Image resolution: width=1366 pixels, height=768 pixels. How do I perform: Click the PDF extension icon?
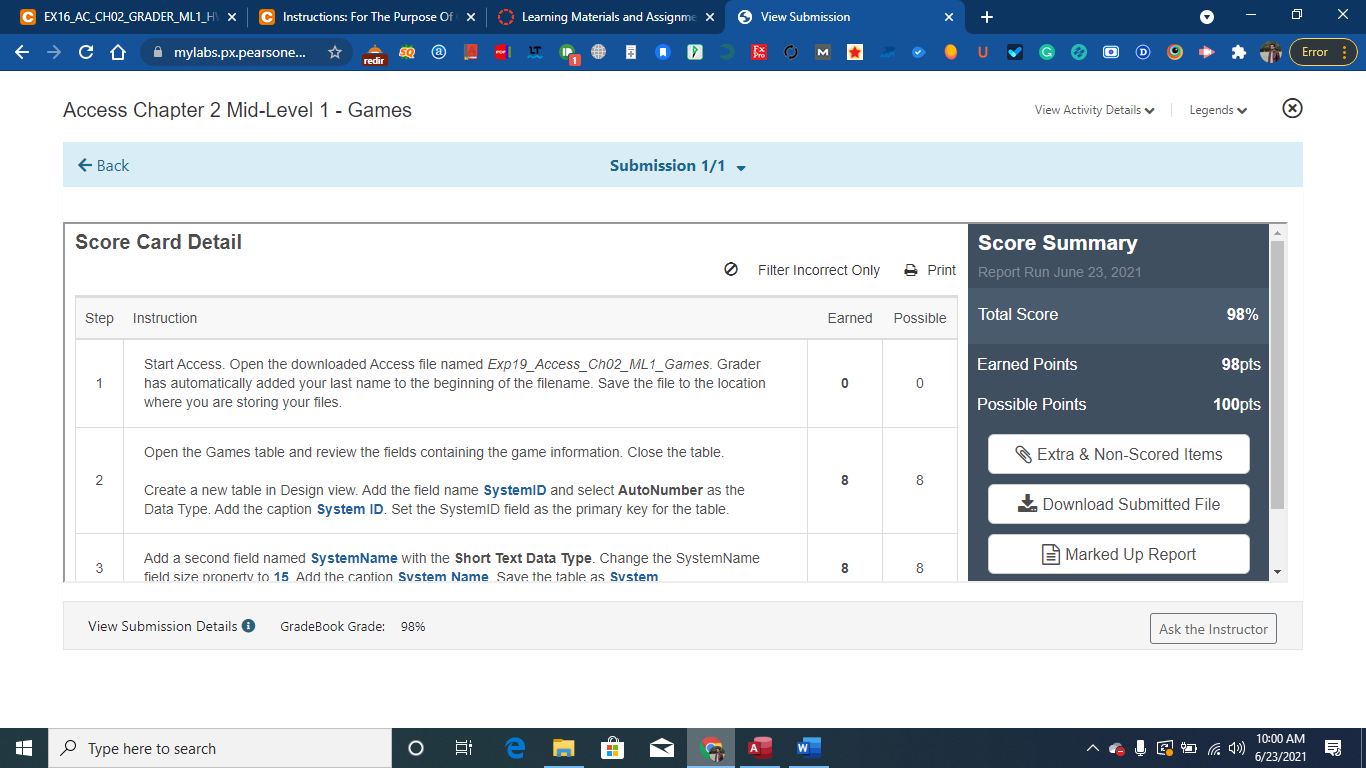click(503, 52)
